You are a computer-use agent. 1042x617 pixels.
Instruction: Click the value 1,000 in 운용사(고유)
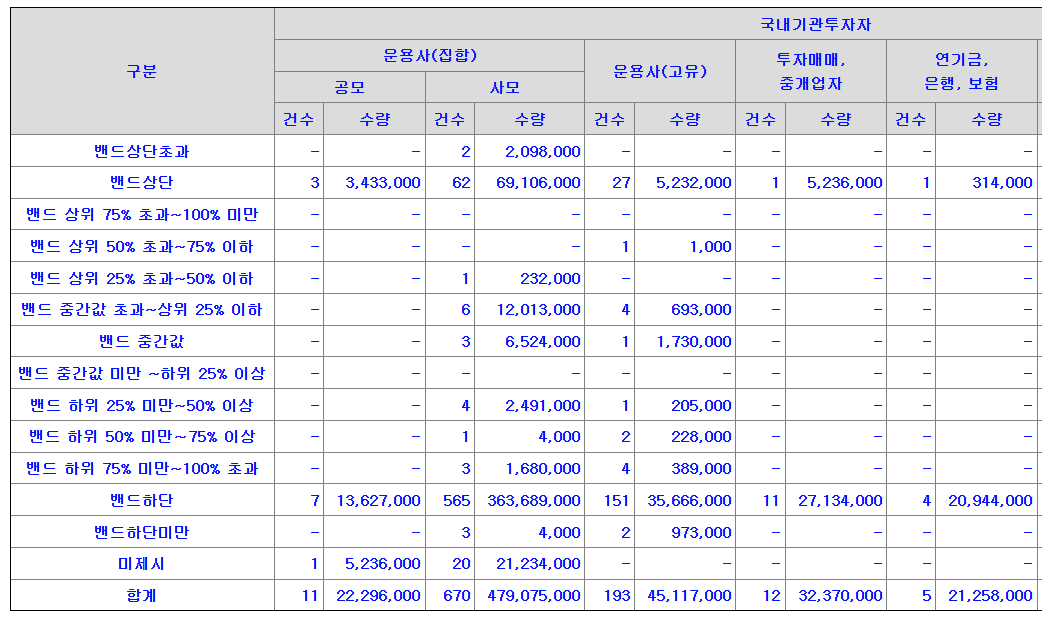[710, 247]
